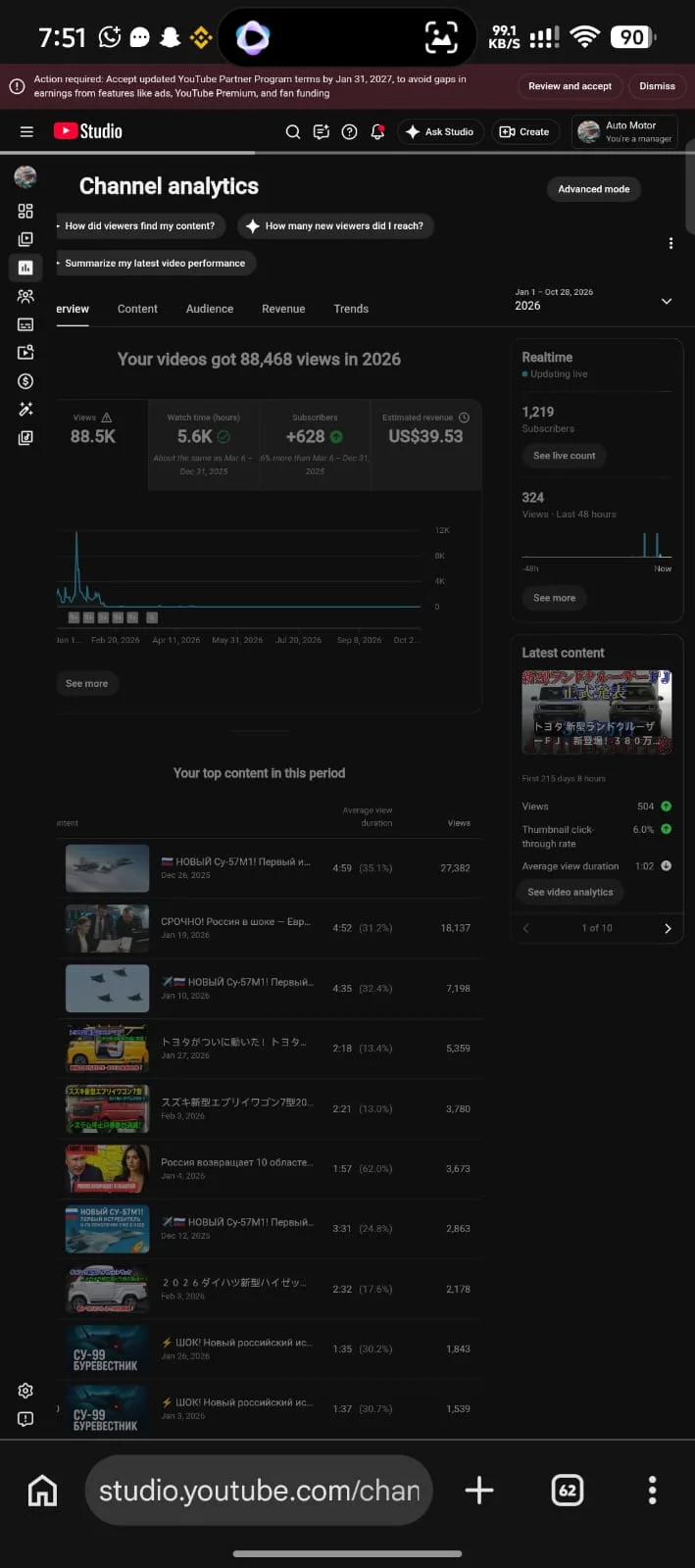The width and height of the screenshot is (695, 1568).
Task: Dismiss the Partner Program banner
Action: (x=657, y=86)
